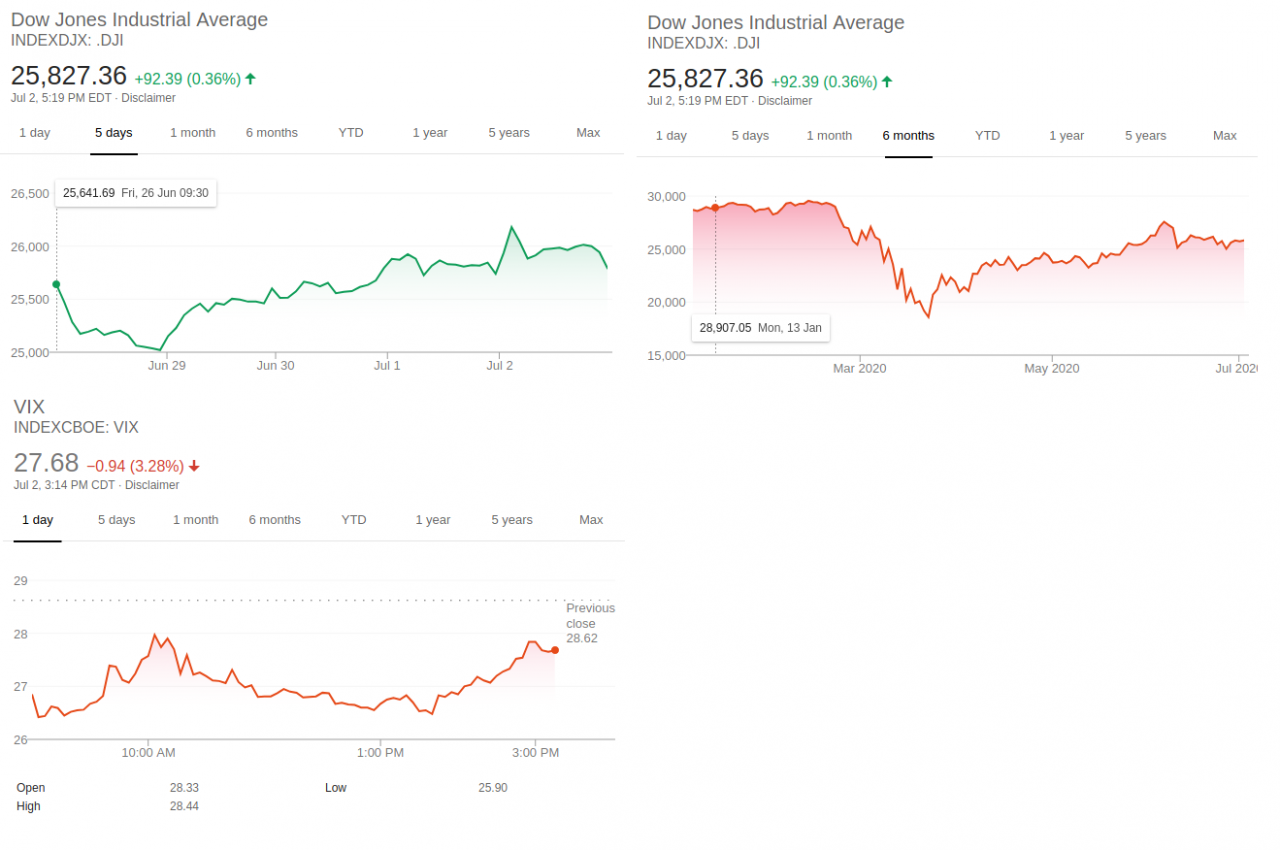
Task: Choose YTD tab in left Dow Jones panel
Action: point(351,133)
